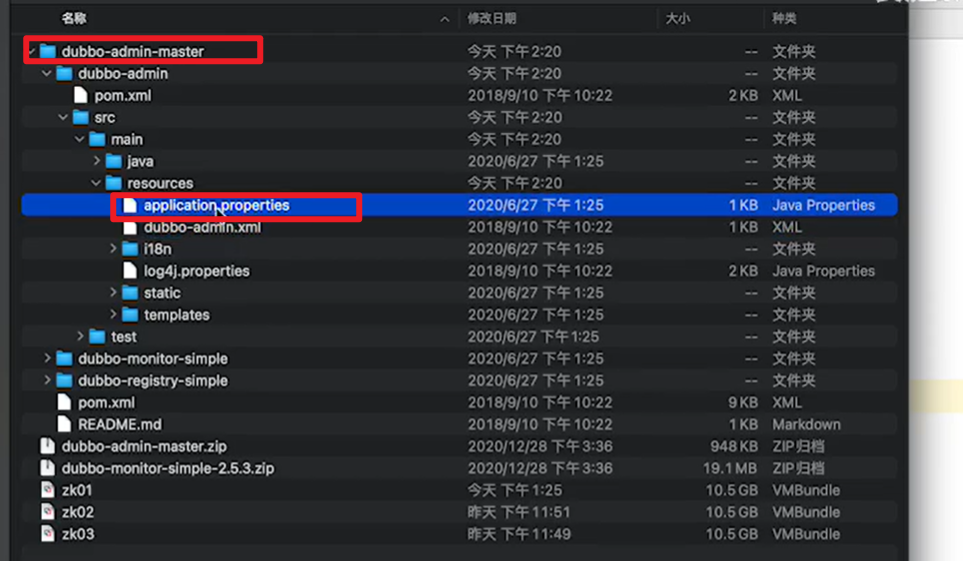Select the dubbo-monitor-simple folder name
The height and width of the screenshot is (561, 963).
coord(153,359)
